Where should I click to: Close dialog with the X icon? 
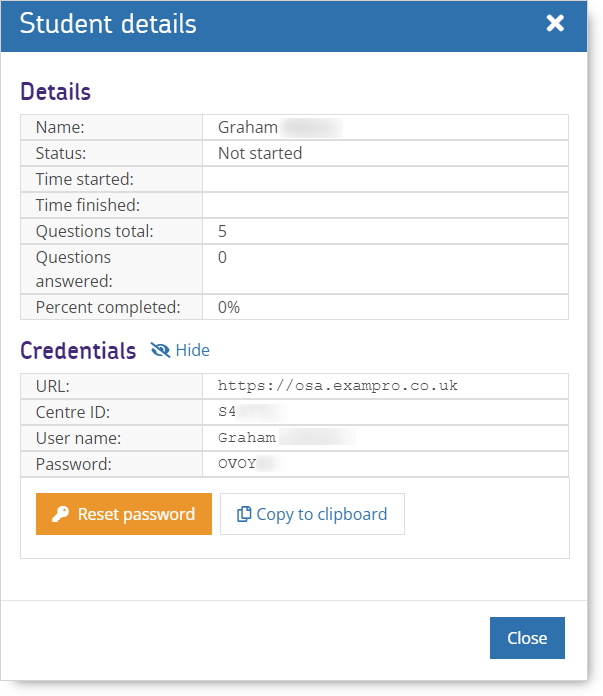pyautogui.click(x=555, y=23)
